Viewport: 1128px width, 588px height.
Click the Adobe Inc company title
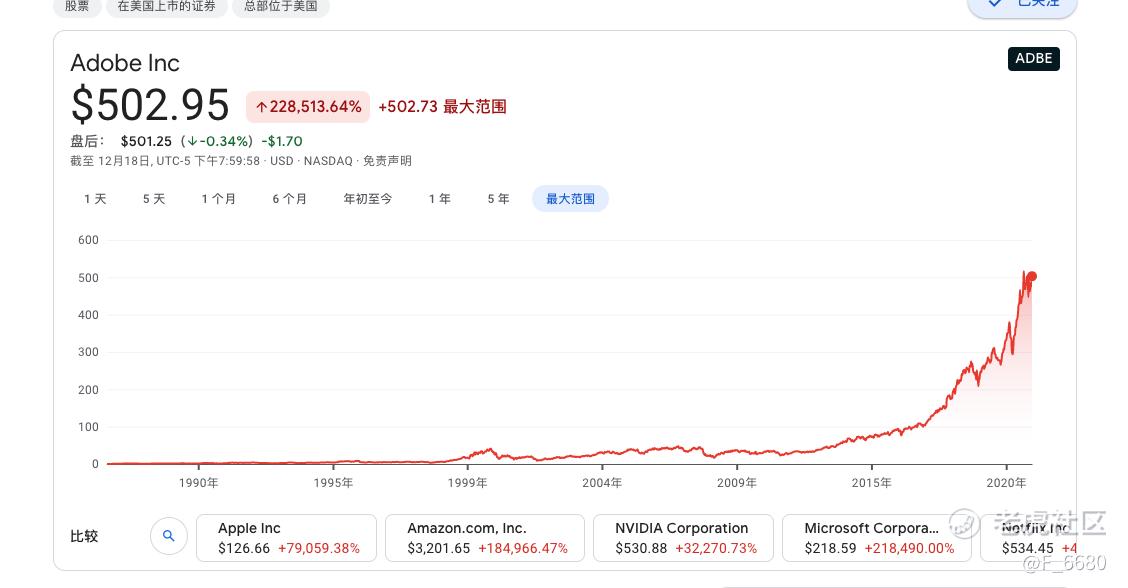click(x=125, y=63)
